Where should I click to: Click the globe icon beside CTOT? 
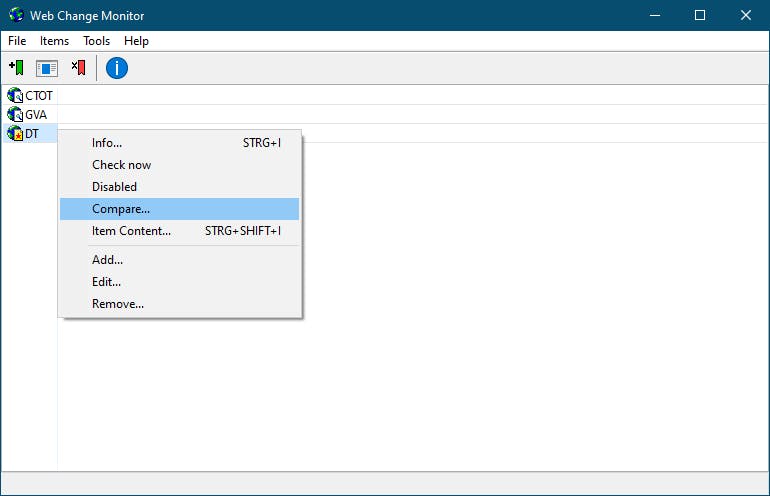pyautogui.click(x=15, y=95)
